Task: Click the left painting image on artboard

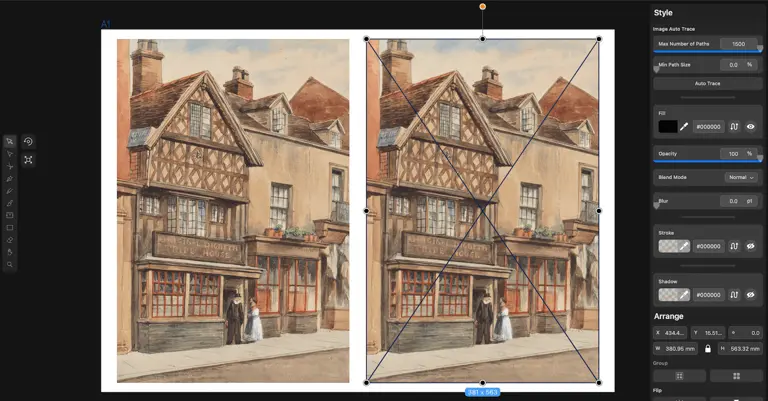Action: 233,211
